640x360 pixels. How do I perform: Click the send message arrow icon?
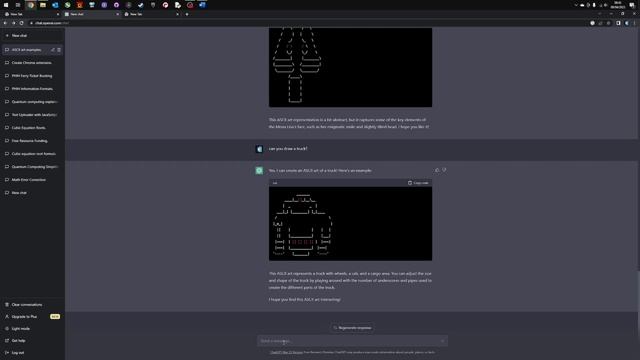point(442,341)
